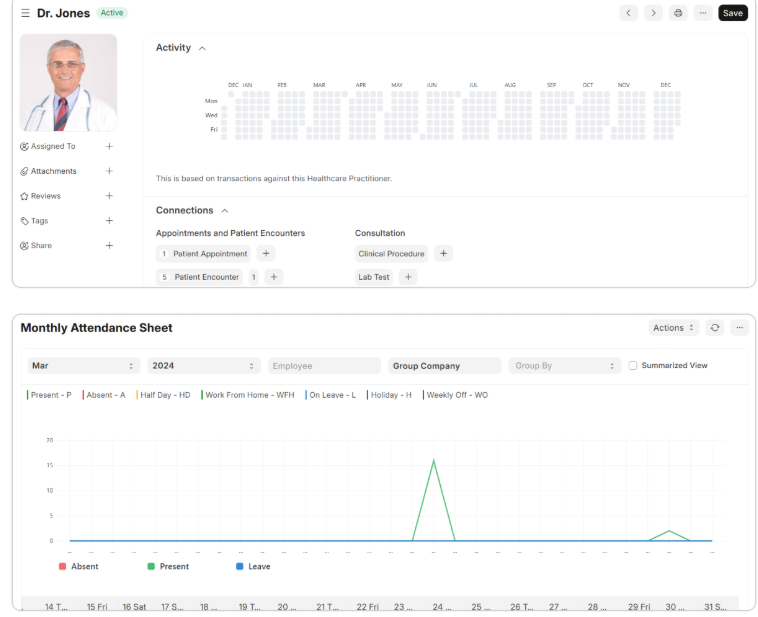Open the hamburger sidebar menu beside Dr. Jones
Screen dimensions: 758x617
[26, 13]
